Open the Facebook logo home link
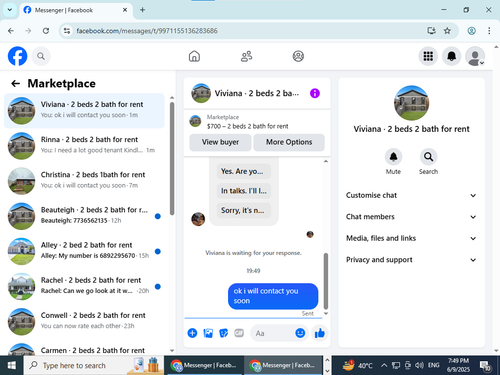 tap(17, 56)
